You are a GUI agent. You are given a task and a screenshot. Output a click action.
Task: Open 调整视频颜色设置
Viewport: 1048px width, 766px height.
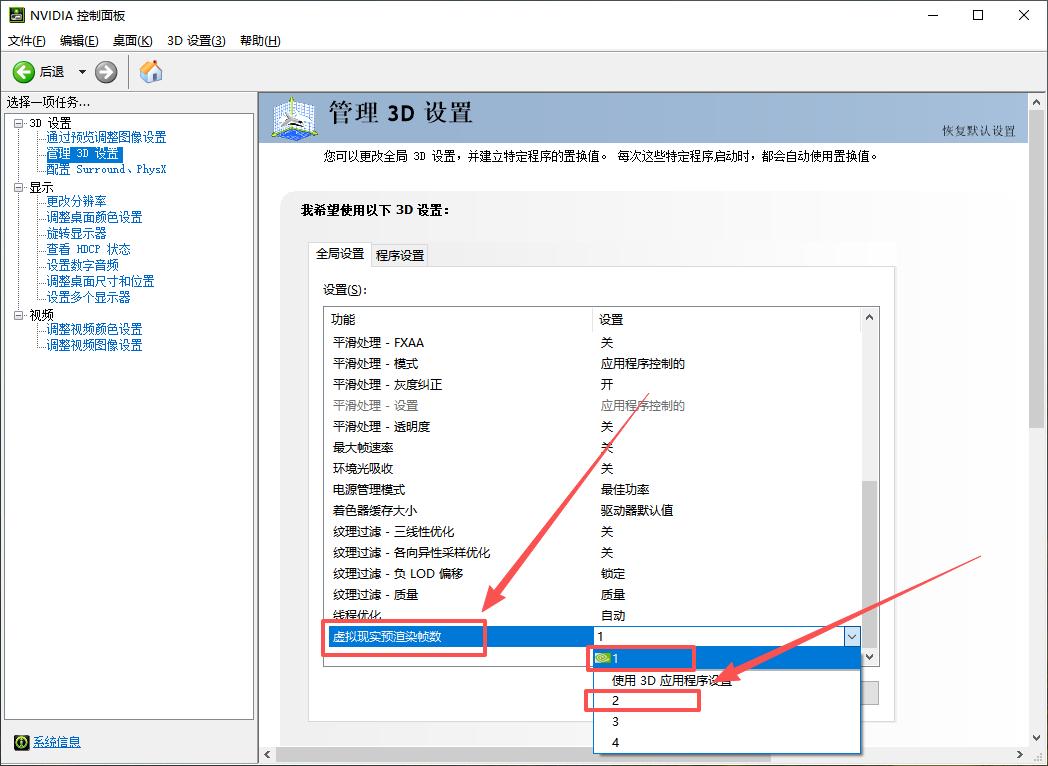(94, 329)
